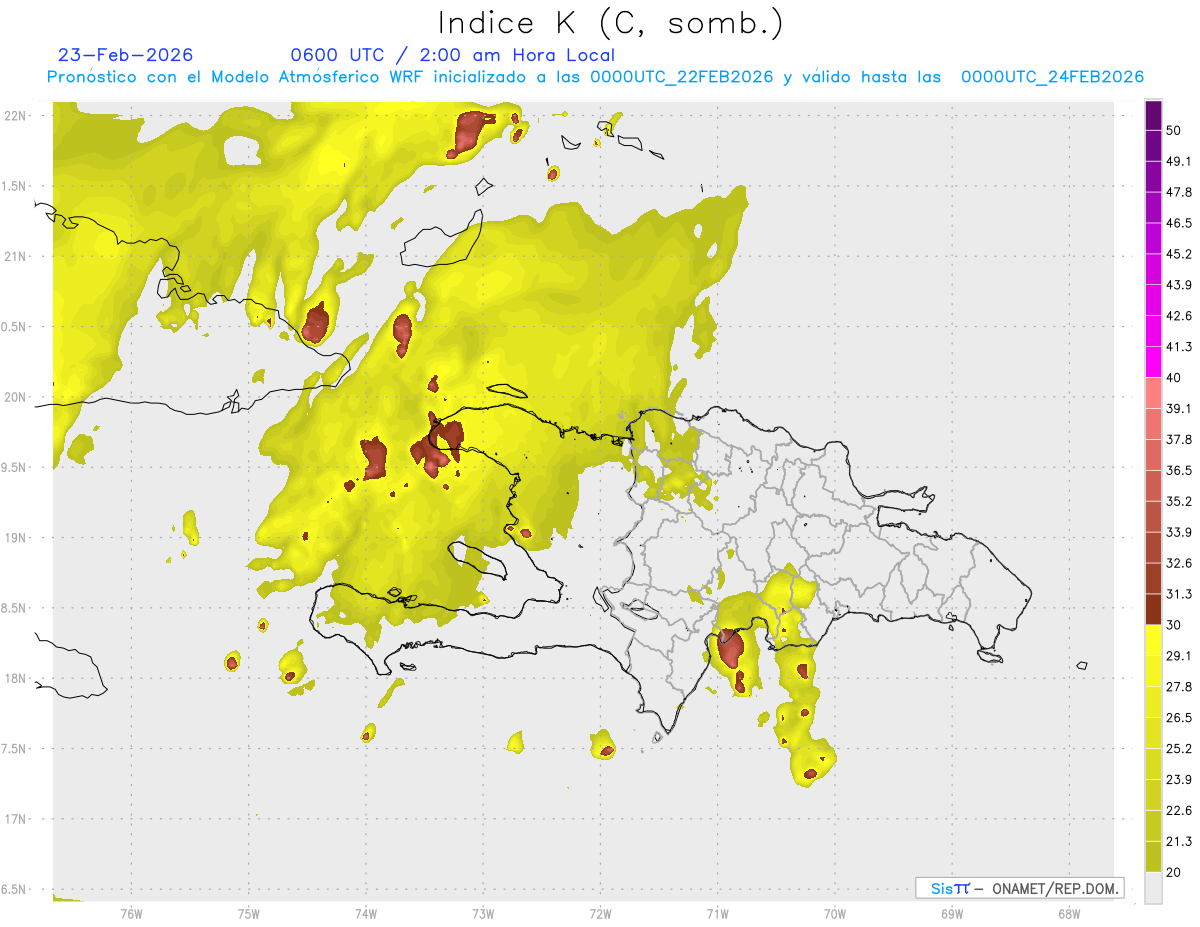Click the longitude label "68W"
Viewport: 1200px width, 927px height.
(1068, 913)
